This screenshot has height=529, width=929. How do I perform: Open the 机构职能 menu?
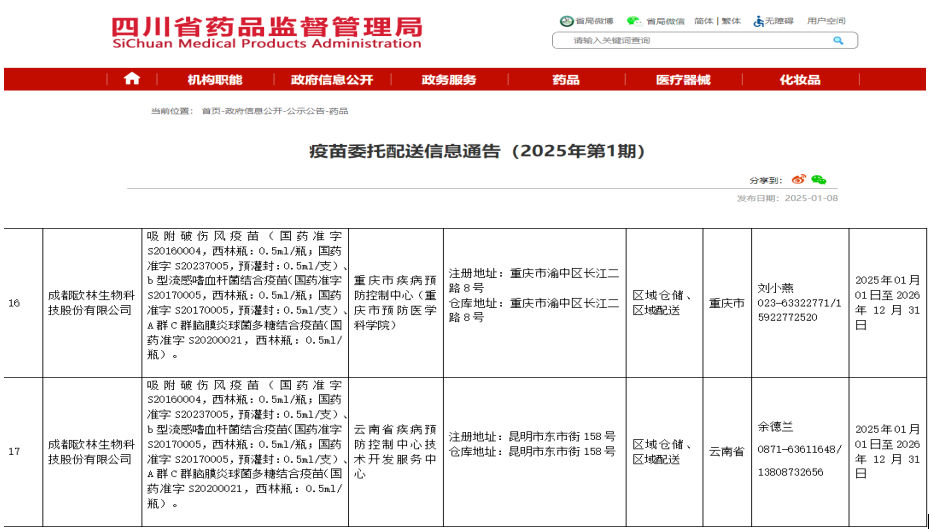point(214,80)
